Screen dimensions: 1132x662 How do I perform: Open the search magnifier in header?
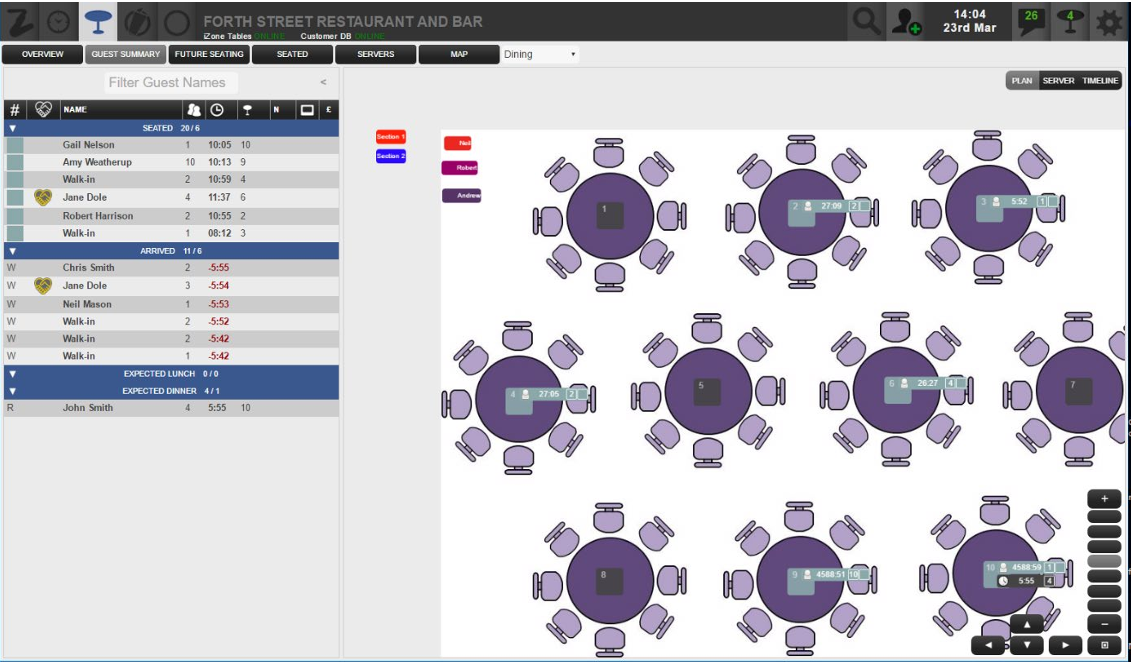pyautogui.click(x=867, y=21)
